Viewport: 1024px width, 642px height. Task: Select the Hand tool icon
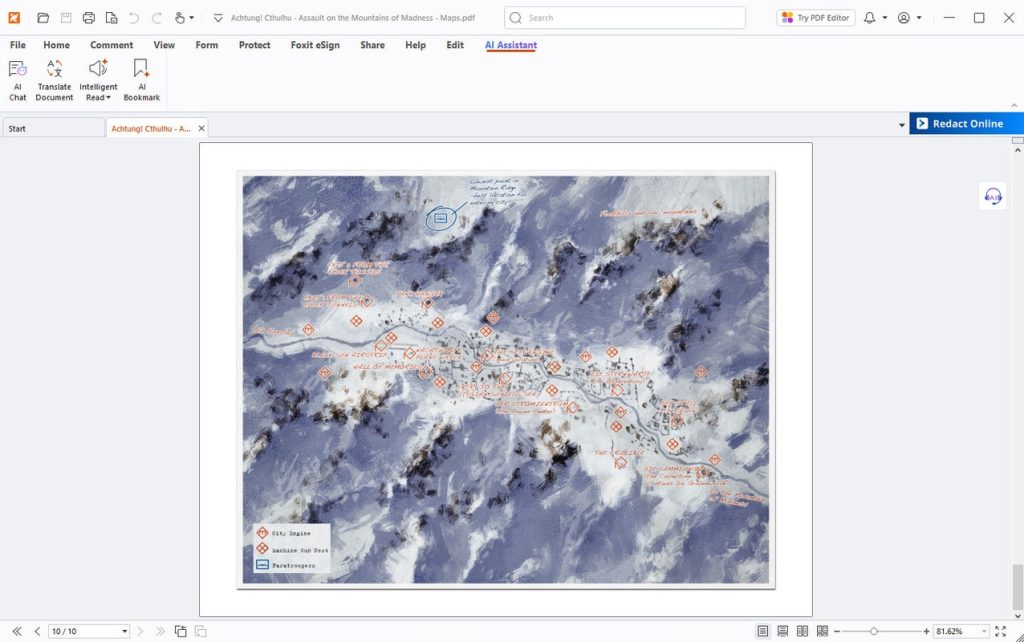180,18
